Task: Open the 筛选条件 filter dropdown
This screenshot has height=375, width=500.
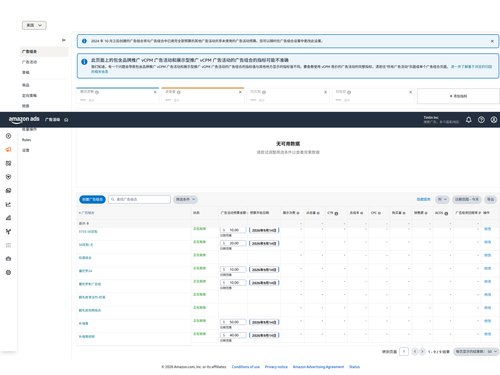Action: click(x=185, y=199)
